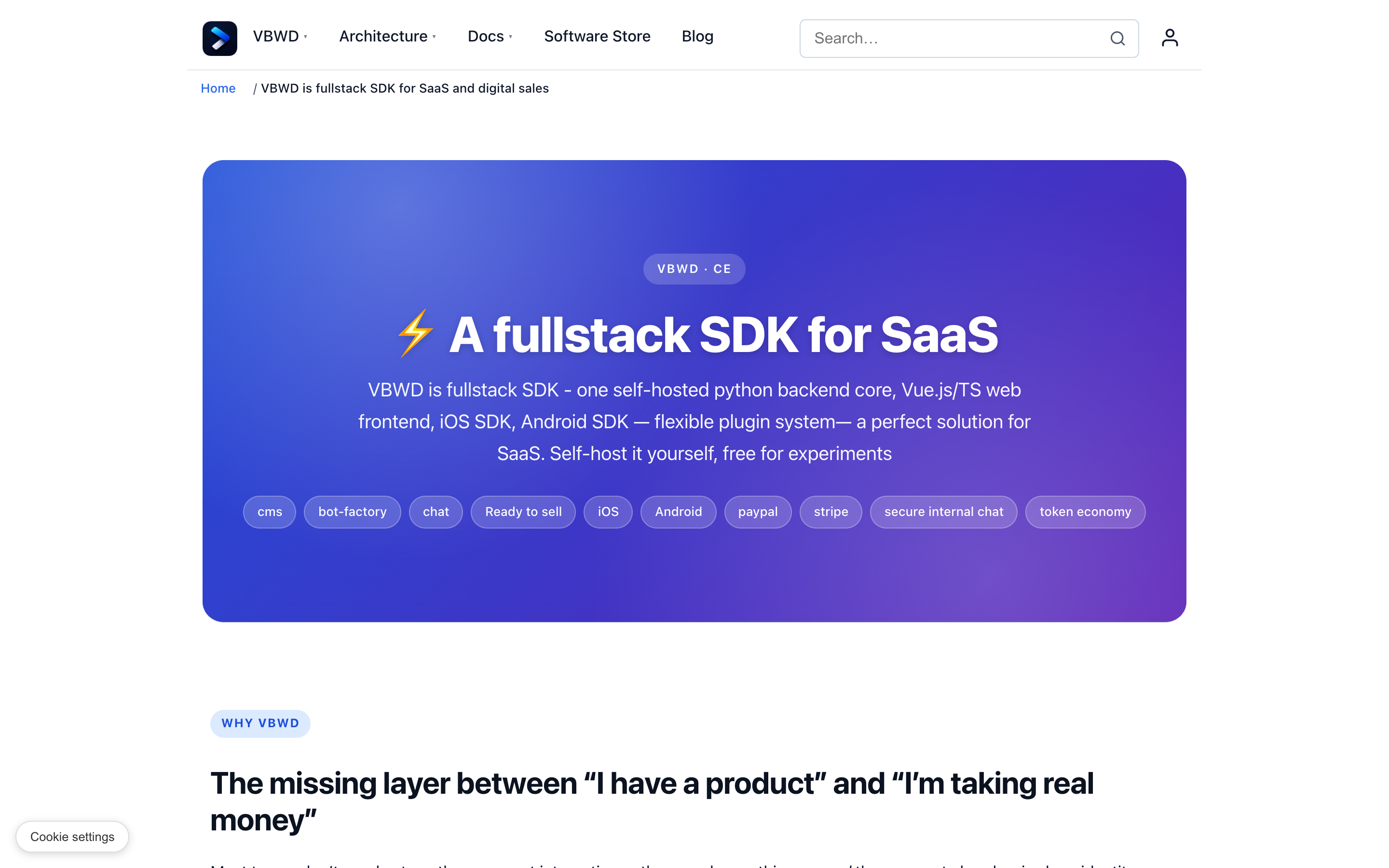The height and width of the screenshot is (868, 1389).
Task: Go to the Blog page
Action: click(697, 36)
